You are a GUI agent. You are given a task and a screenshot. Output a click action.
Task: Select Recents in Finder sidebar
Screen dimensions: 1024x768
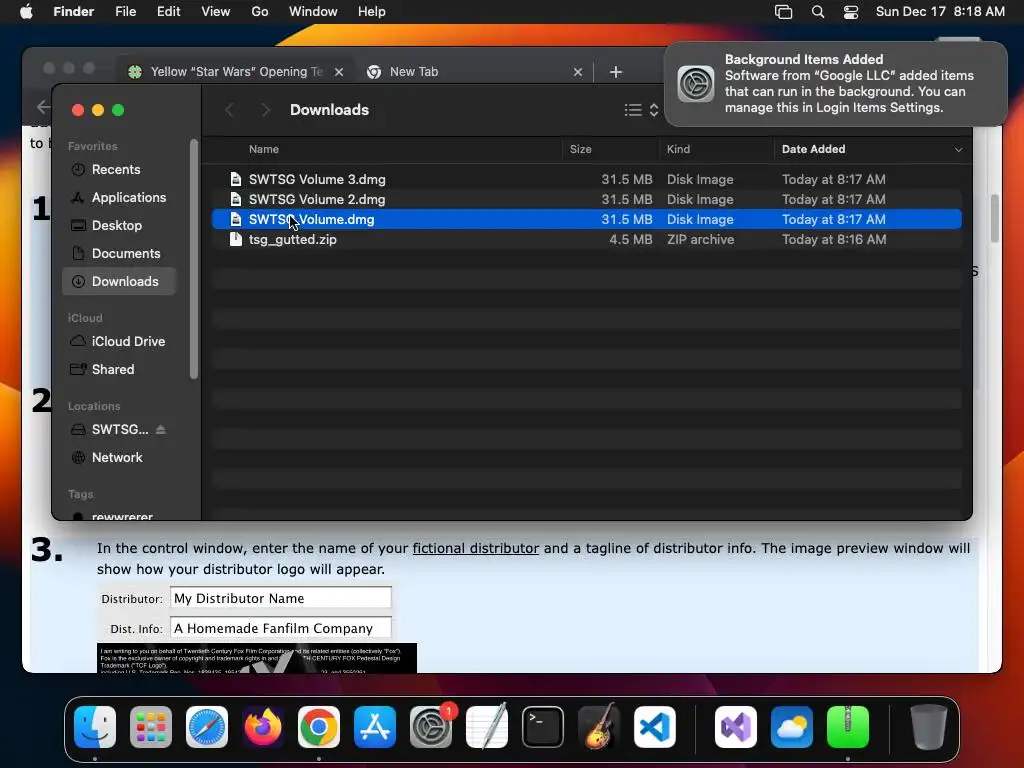point(119,170)
